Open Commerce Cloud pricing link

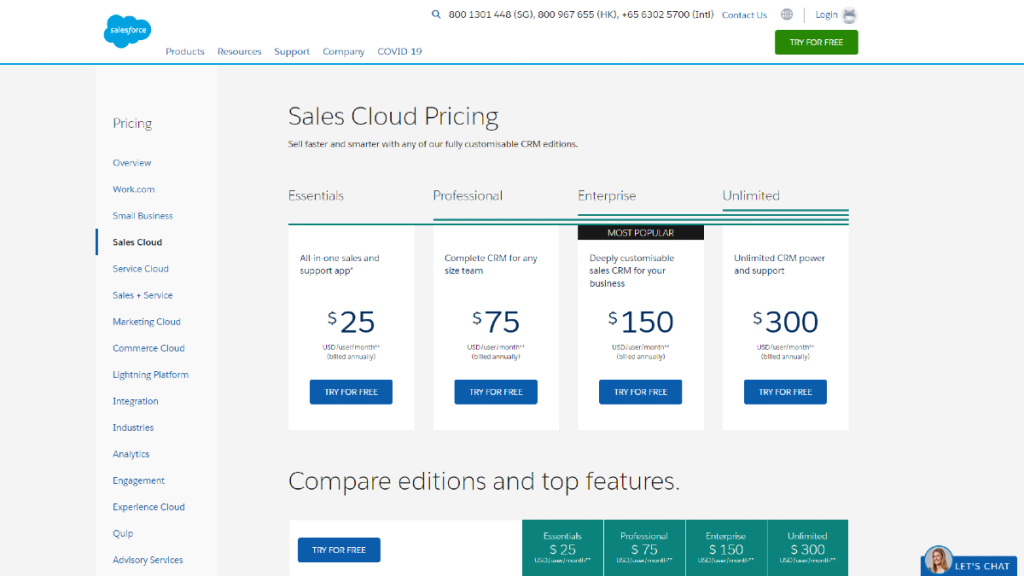pyautogui.click(x=148, y=348)
